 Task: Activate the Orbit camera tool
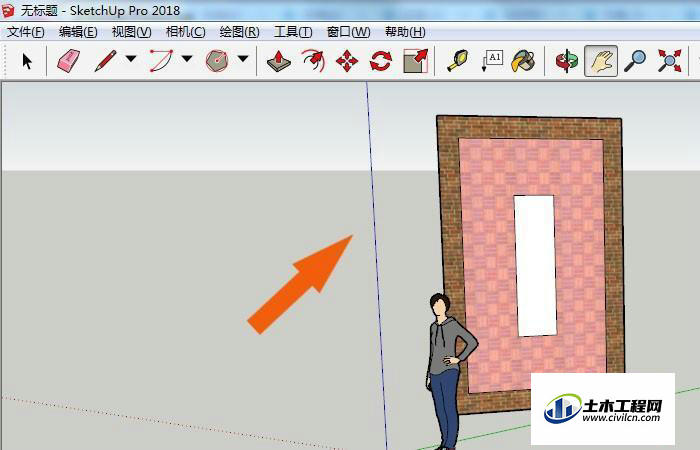tap(567, 61)
